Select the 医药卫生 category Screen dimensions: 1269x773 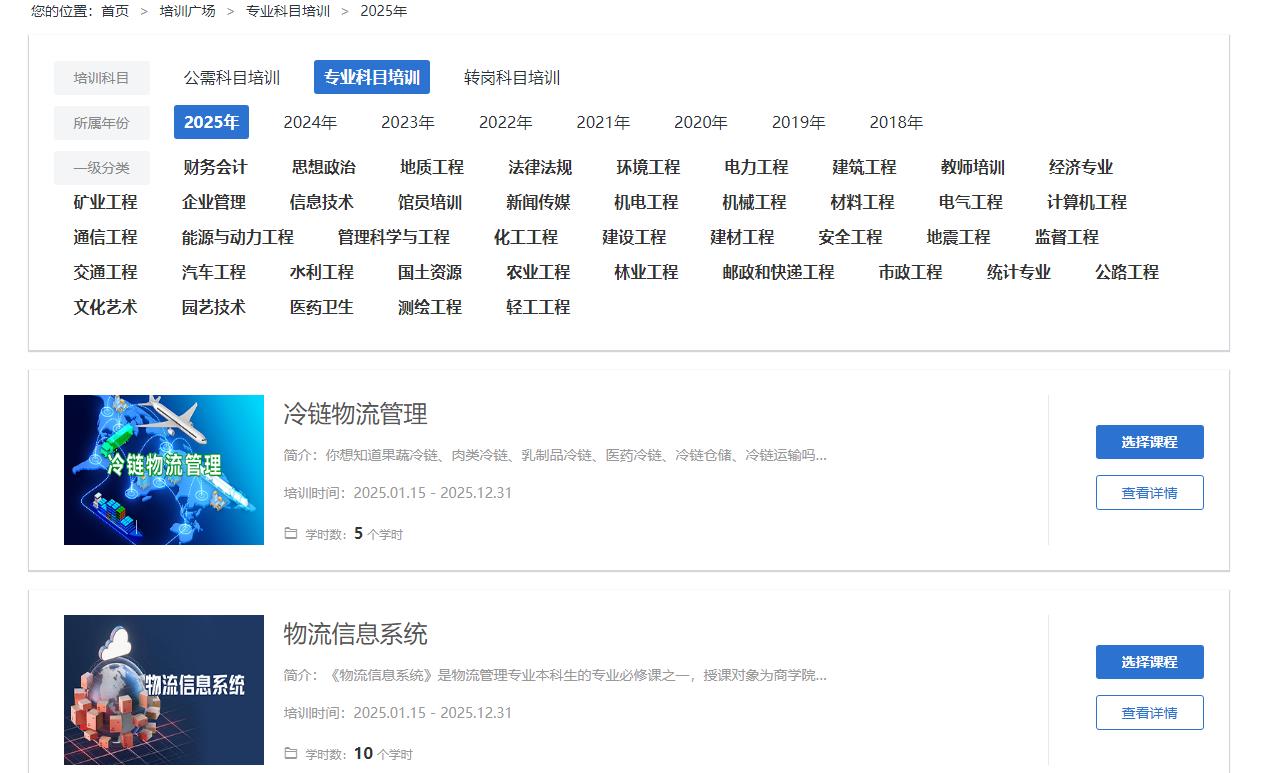[x=322, y=307]
